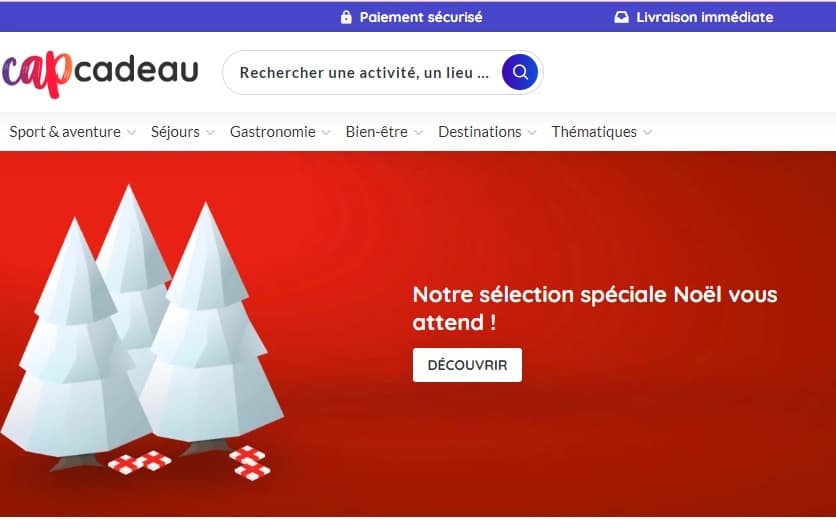This screenshot has width=836, height=520.
Task: Expand the Thématiques dropdown arrow
Action: (x=647, y=132)
